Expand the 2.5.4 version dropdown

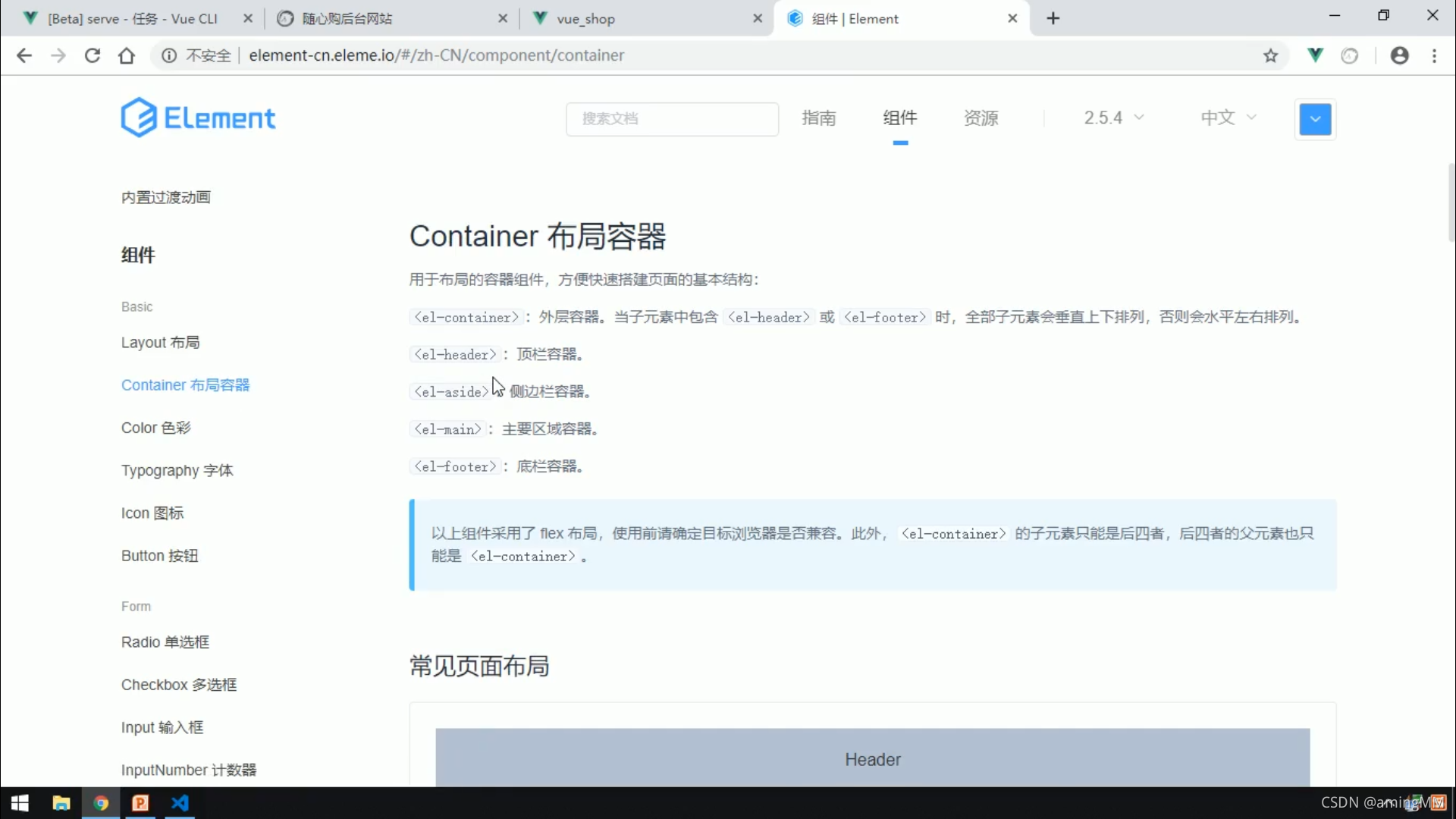[1113, 118]
